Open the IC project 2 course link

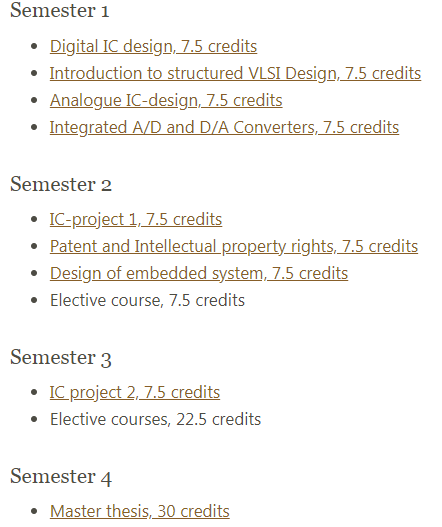135,393
